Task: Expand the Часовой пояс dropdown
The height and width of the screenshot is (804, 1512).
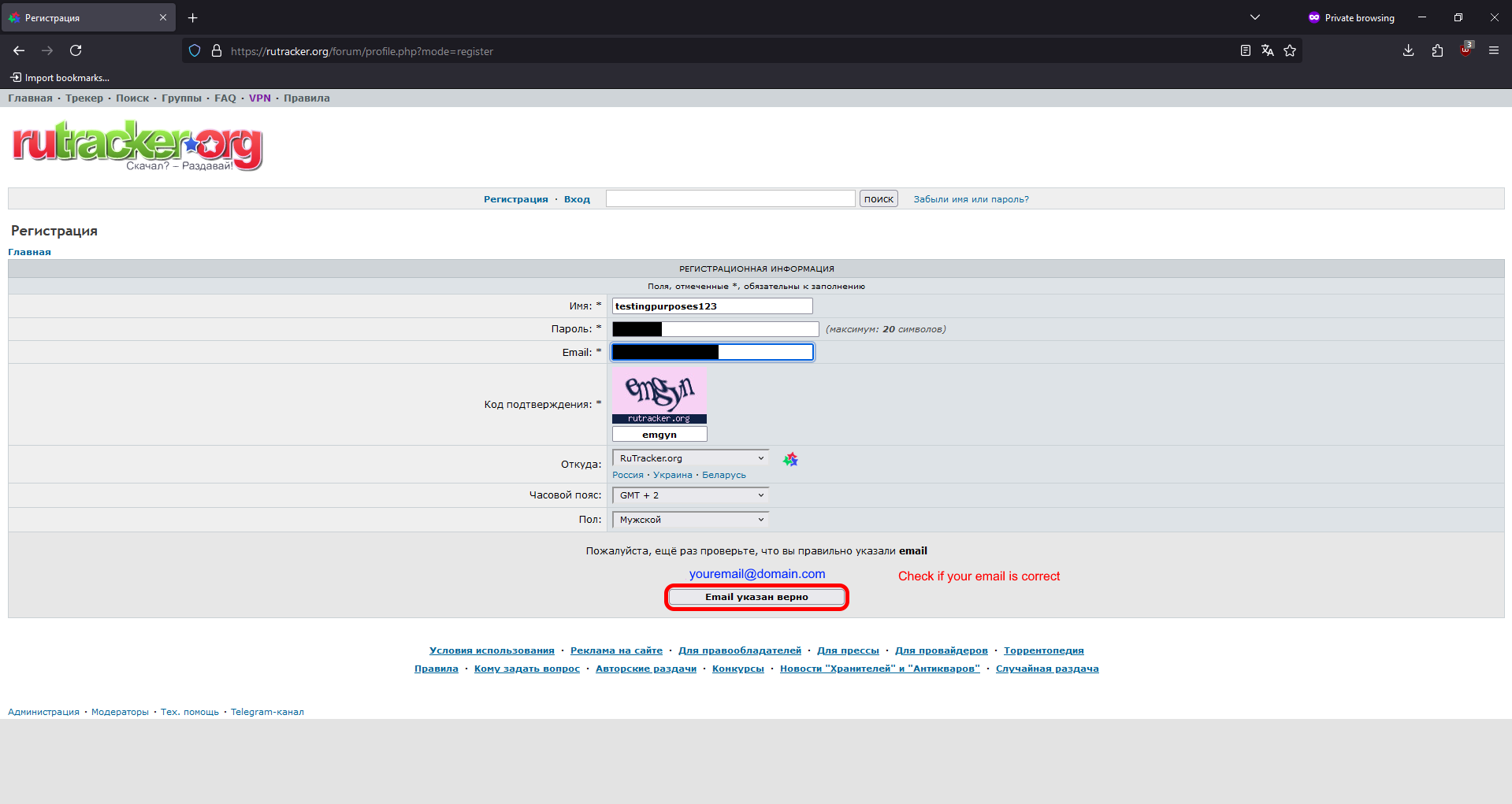Action: (690, 495)
